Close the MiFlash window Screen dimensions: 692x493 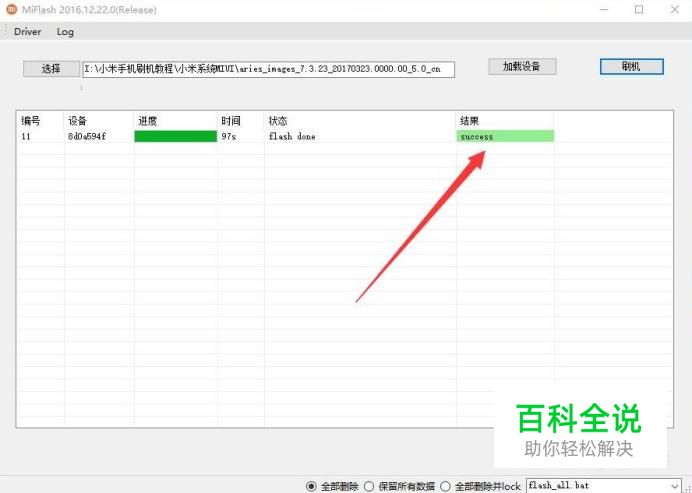(x=675, y=9)
